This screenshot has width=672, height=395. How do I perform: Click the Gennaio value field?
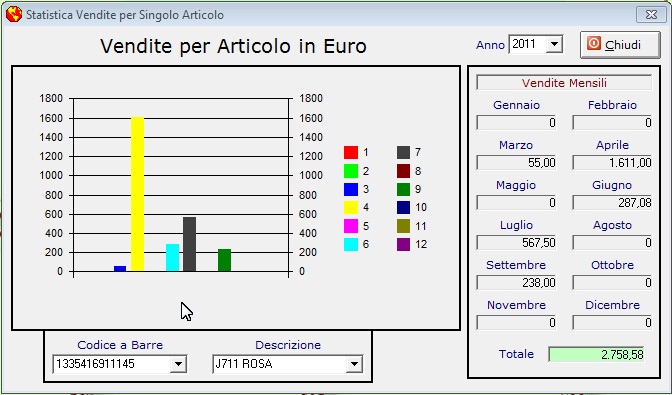(x=516, y=123)
